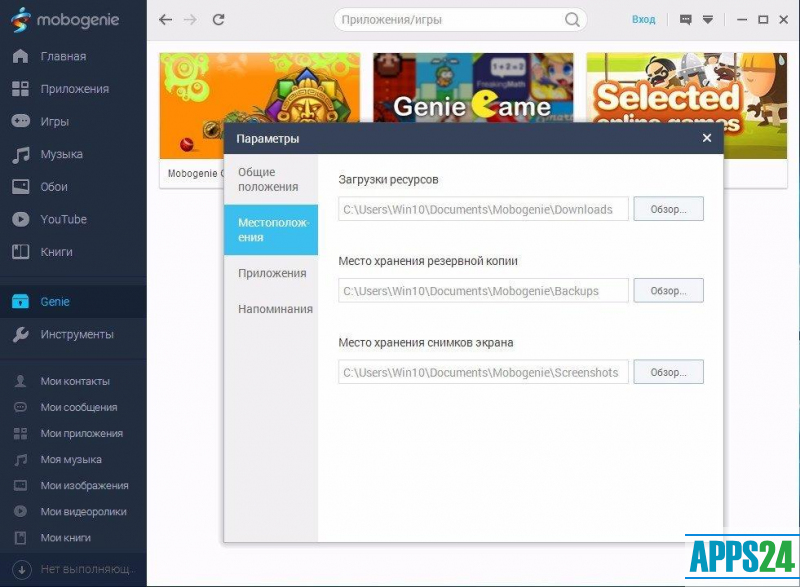Click the Backups path field
The image size is (800, 587).
click(483, 291)
